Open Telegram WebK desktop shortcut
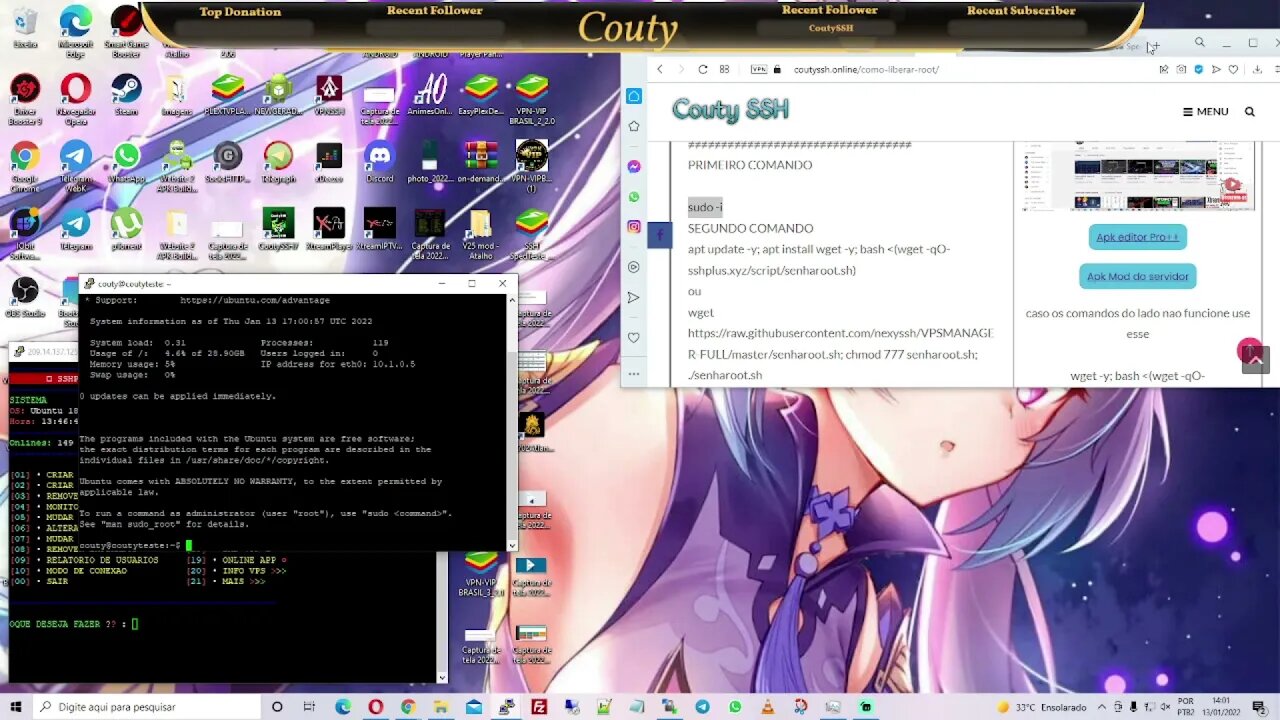1280x720 pixels. click(75, 165)
